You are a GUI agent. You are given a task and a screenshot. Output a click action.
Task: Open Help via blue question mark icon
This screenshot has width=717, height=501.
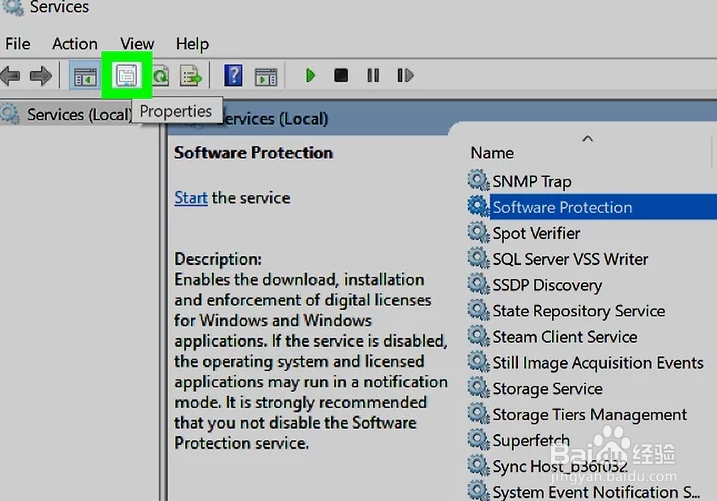tap(233, 75)
